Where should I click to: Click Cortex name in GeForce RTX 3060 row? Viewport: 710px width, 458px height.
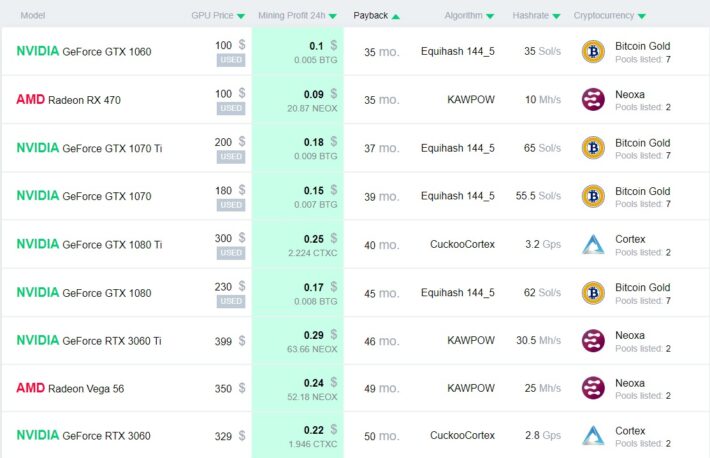(x=630, y=431)
